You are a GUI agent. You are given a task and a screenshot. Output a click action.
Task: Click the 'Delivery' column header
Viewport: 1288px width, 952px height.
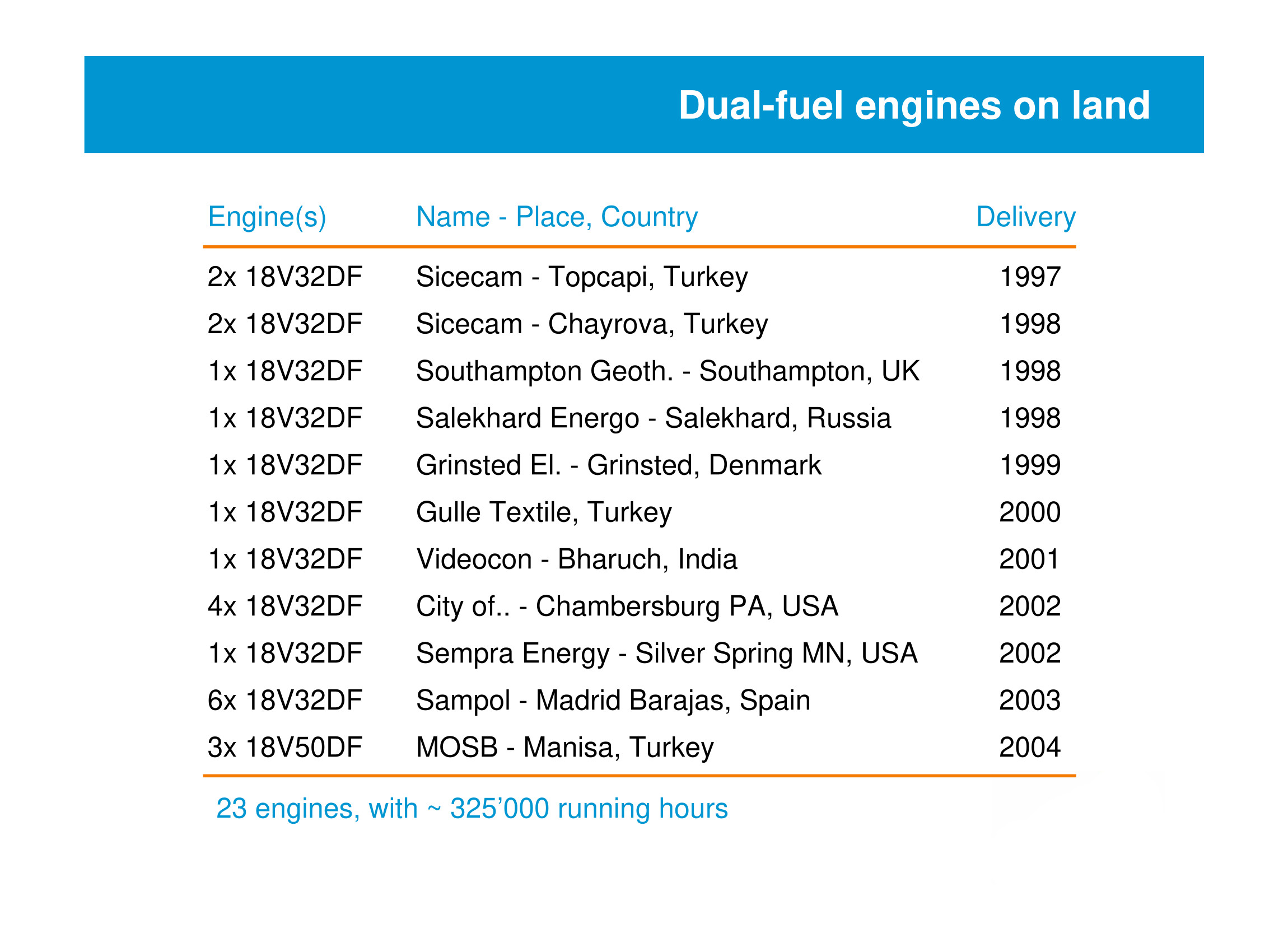coord(1025,217)
